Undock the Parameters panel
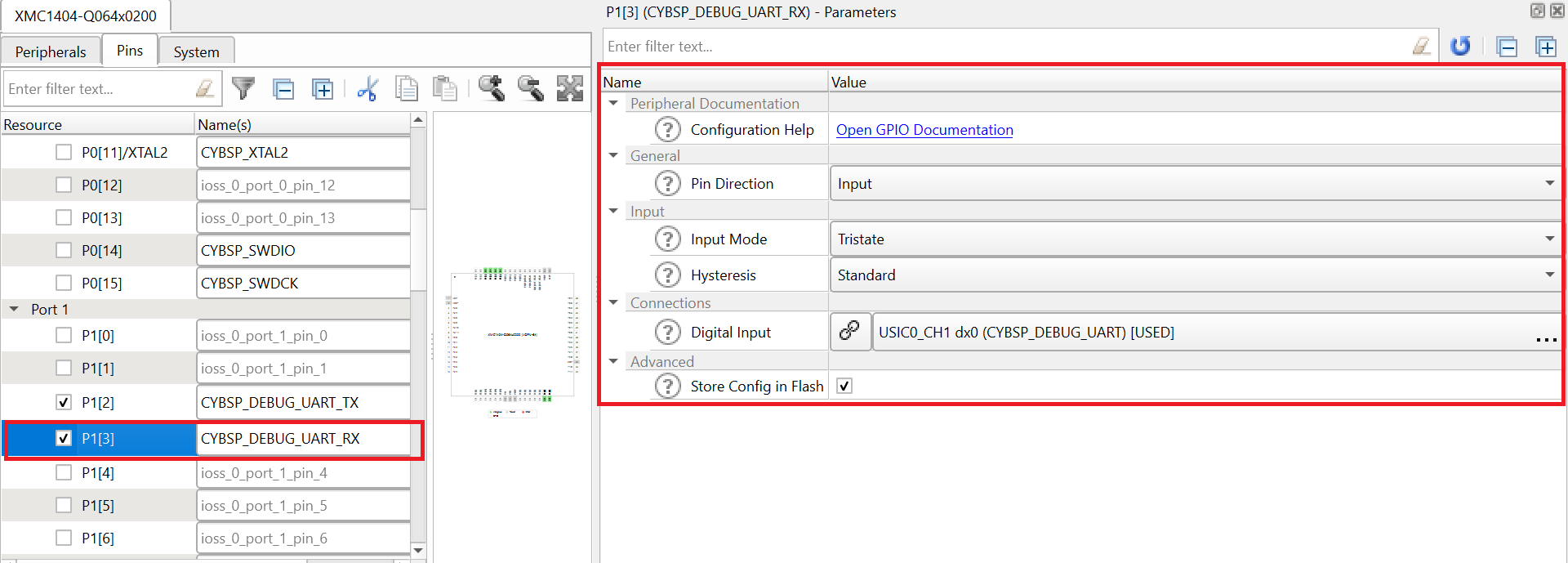Viewport: 1568px width, 563px height. click(x=1537, y=11)
